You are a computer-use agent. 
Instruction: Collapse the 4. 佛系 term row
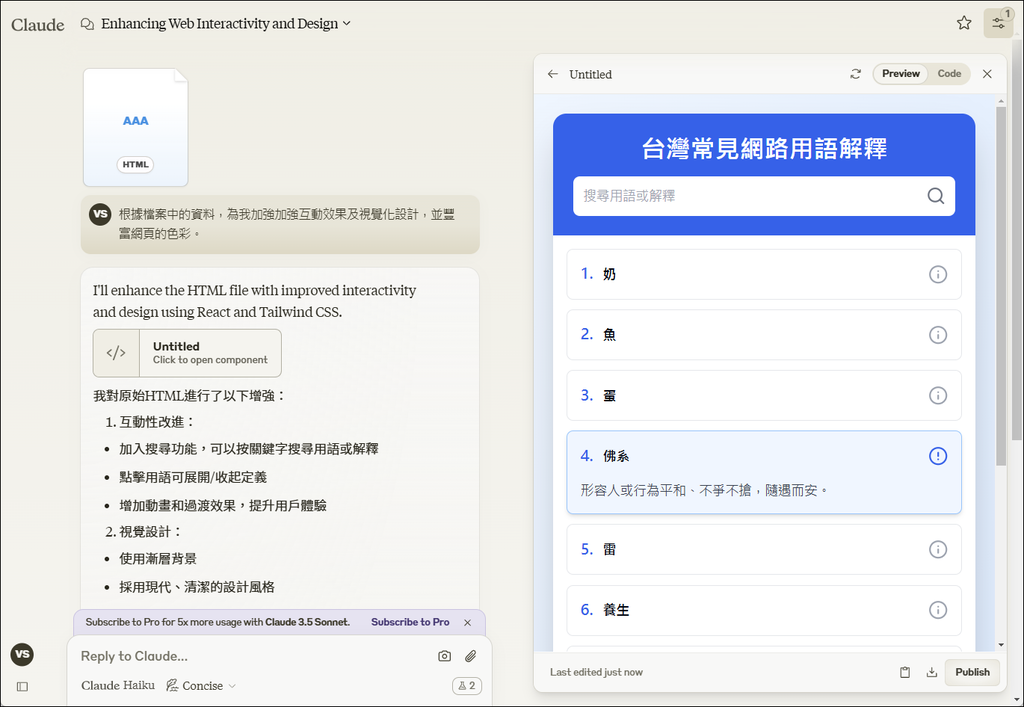pos(763,472)
